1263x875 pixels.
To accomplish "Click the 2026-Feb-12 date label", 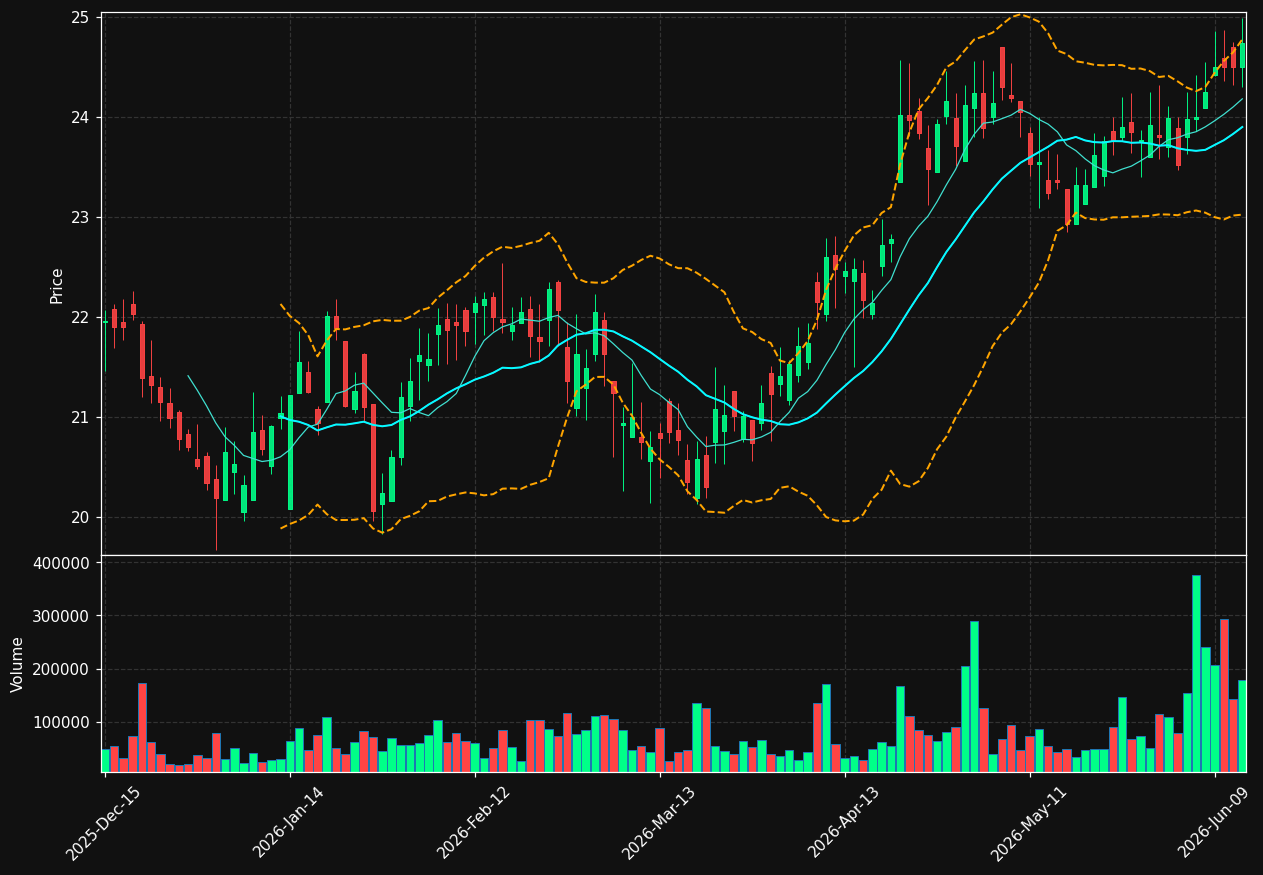I will (x=474, y=823).
